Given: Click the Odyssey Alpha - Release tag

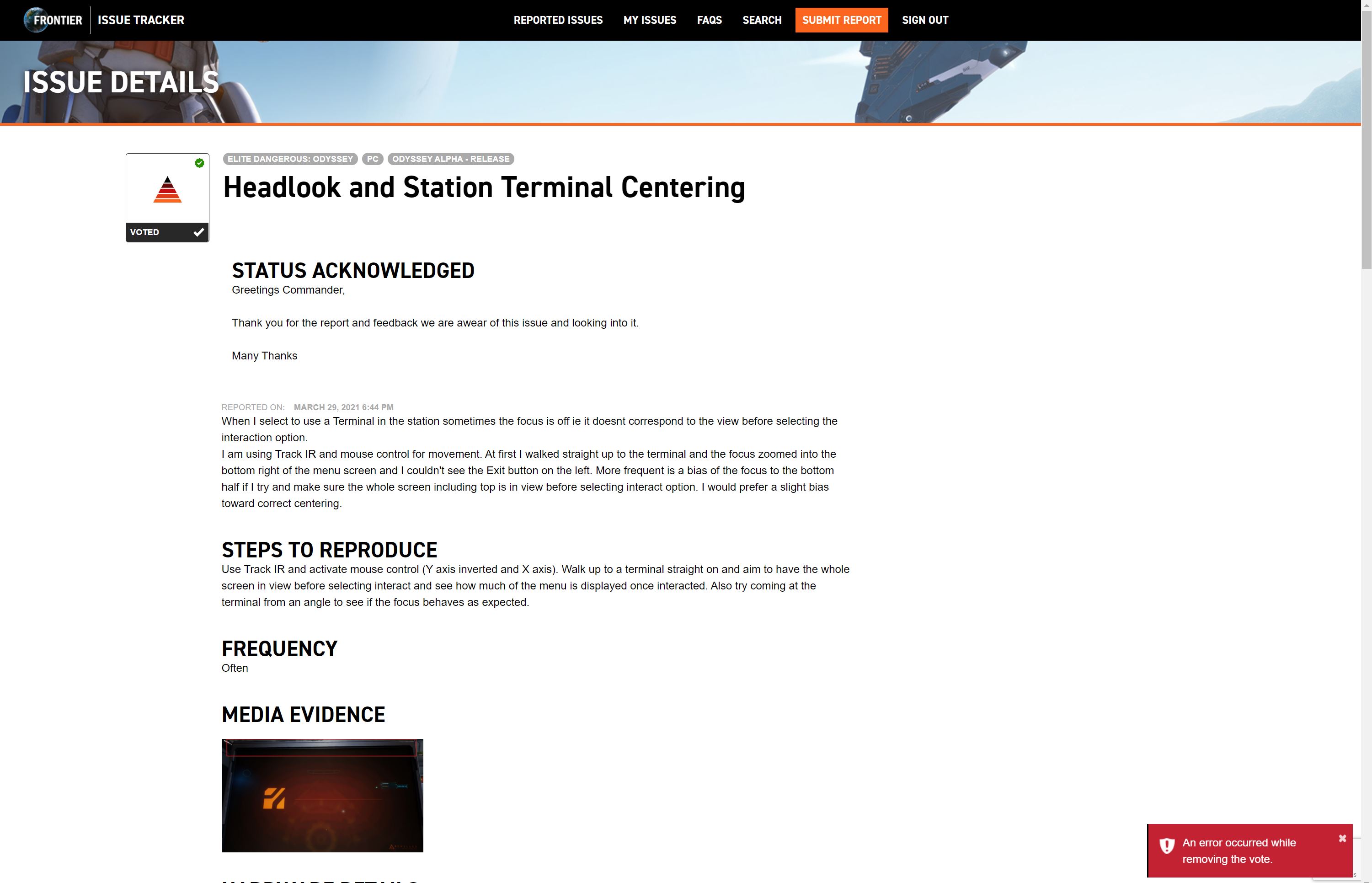Looking at the screenshot, I should pos(450,159).
